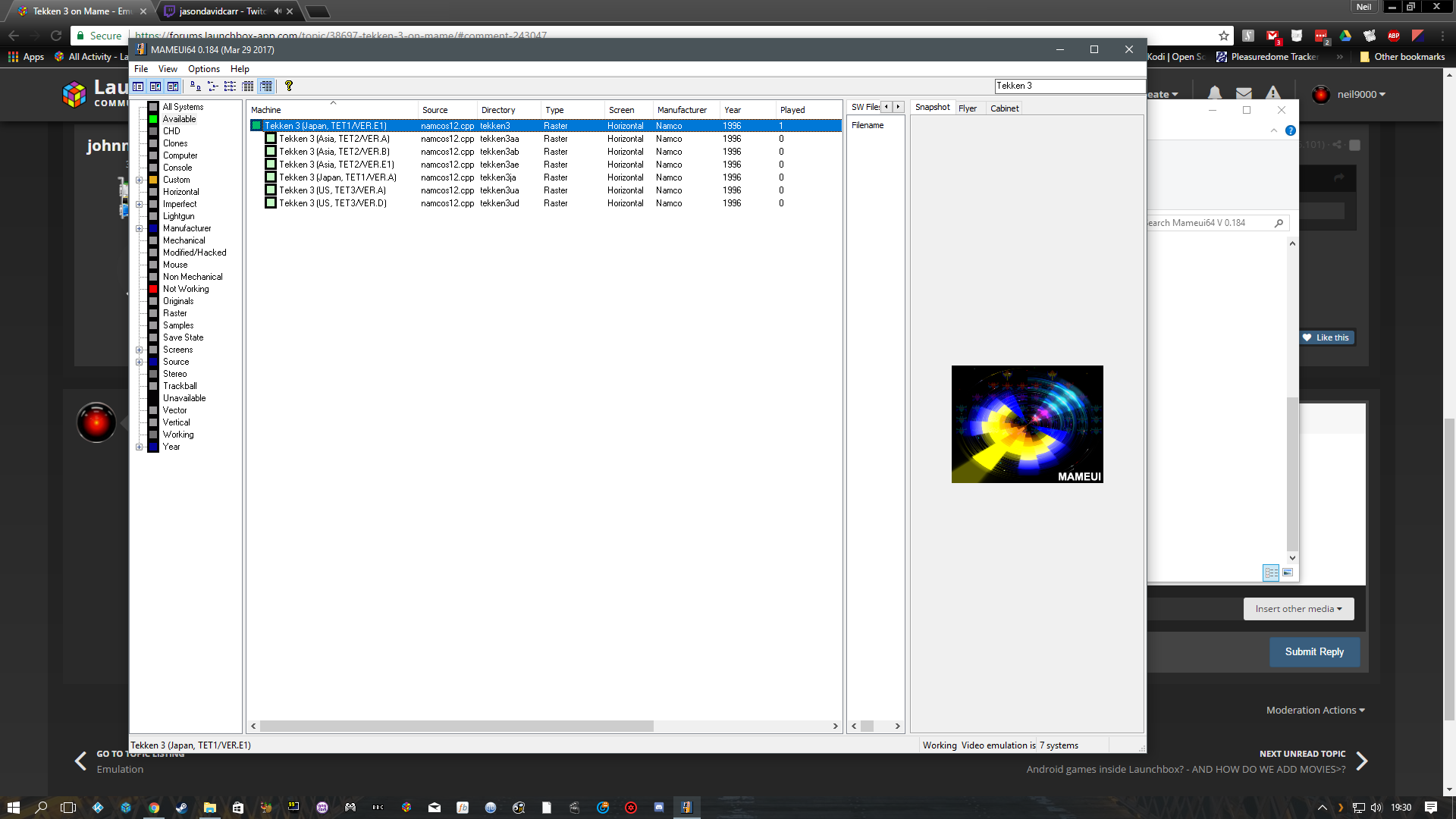Switch to small icons view
Viewport: 1456px width, 819px height.
[x=213, y=86]
